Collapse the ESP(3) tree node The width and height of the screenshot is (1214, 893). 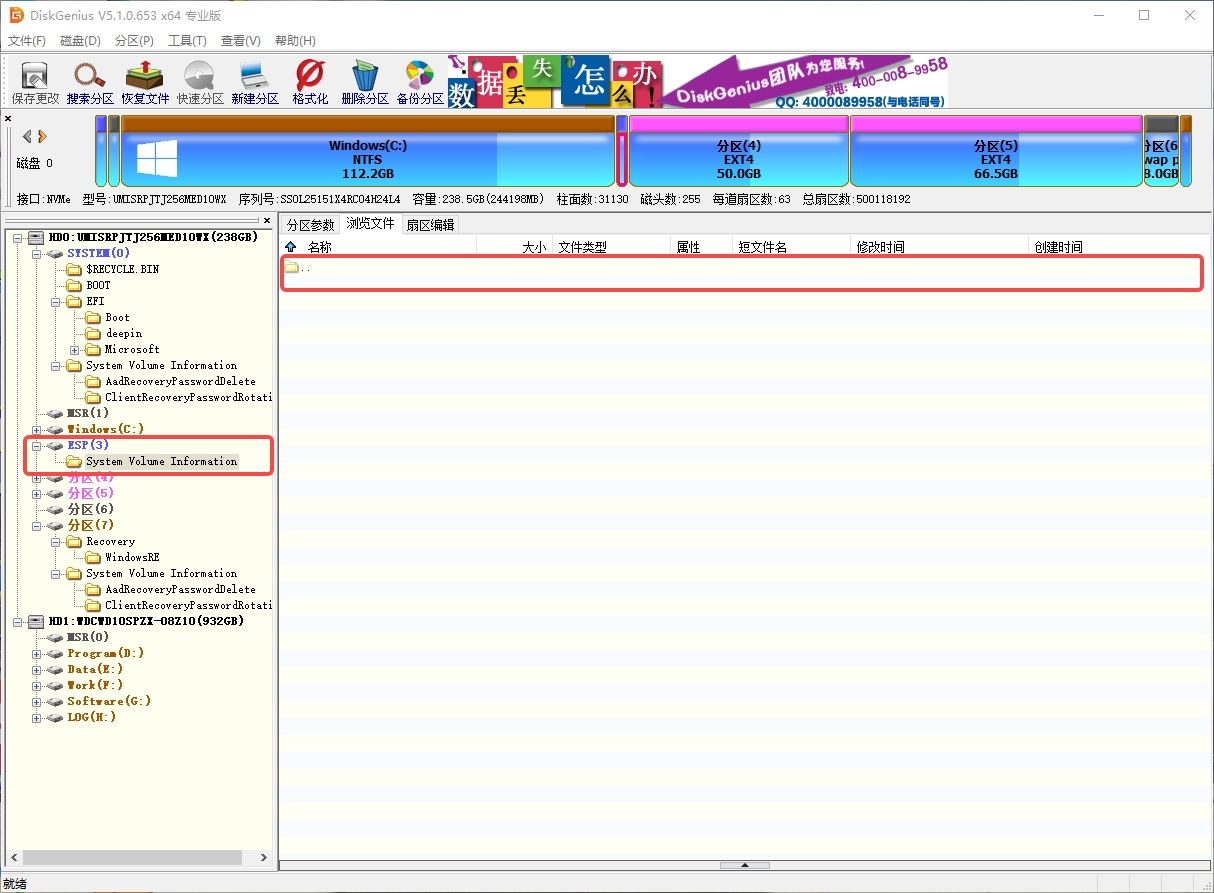click(37, 445)
